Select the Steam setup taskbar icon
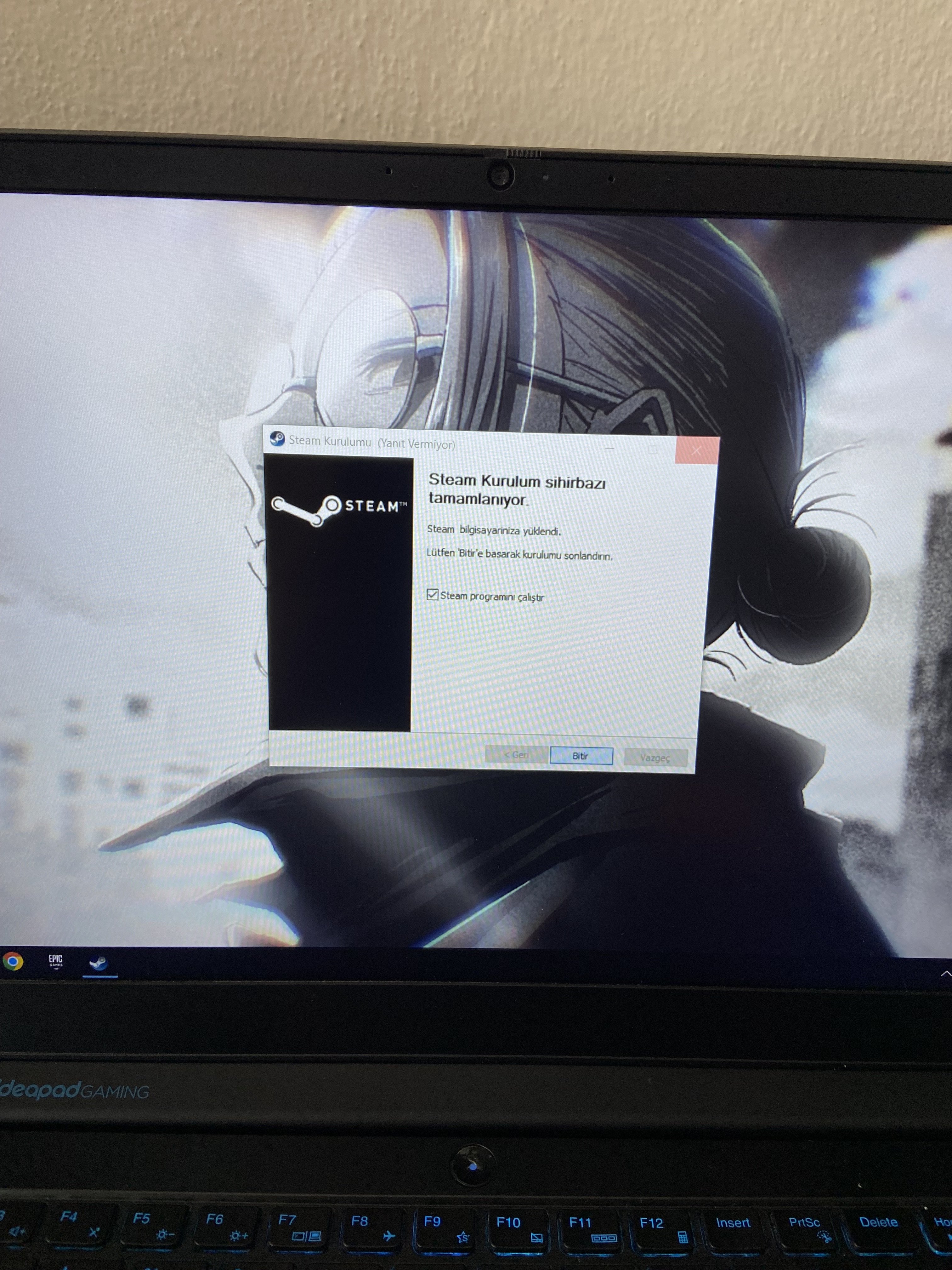Viewport: 952px width, 1270px height. [x=99, y=963]
